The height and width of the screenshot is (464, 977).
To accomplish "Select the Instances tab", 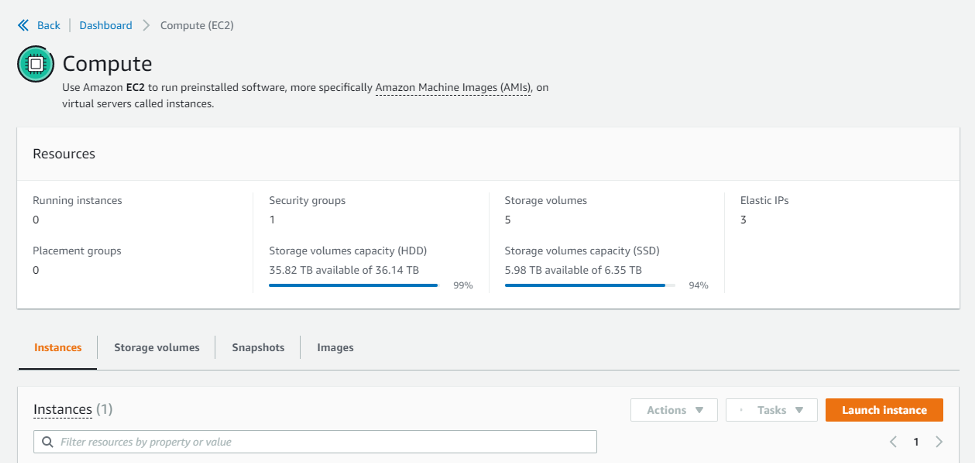I will click(x=58, y=347).
